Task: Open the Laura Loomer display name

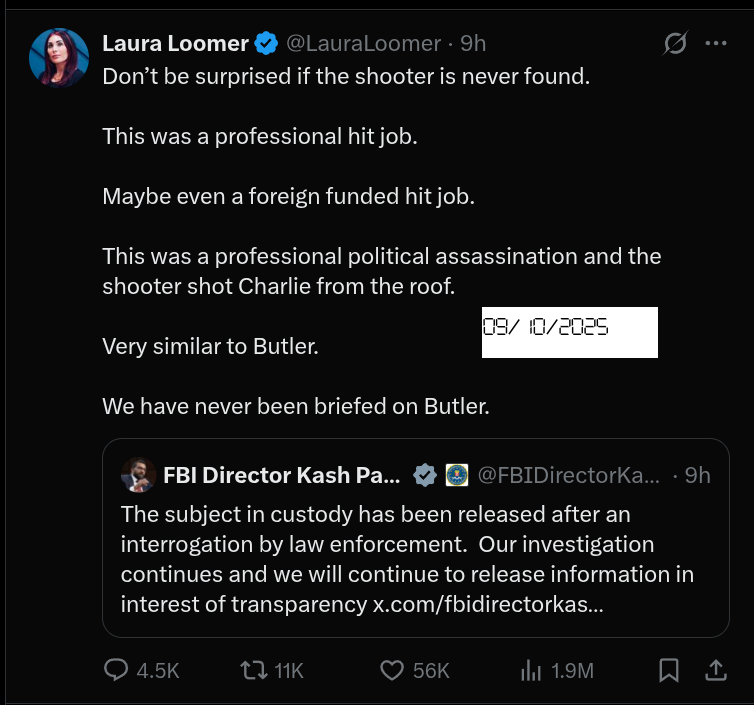Action: coord(175,43)
